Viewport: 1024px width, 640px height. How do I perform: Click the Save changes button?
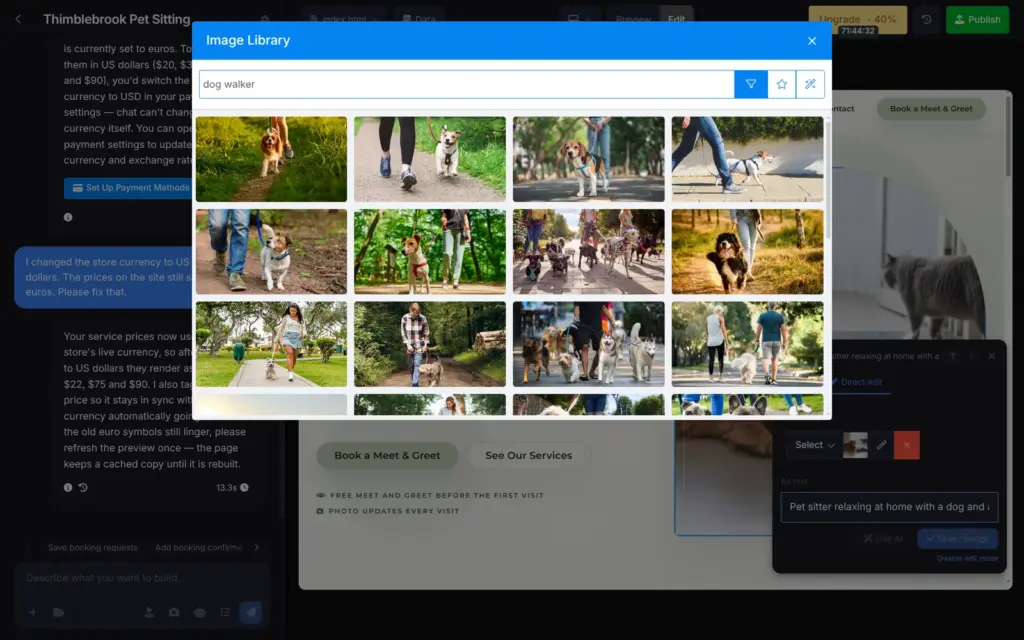[x=957, y=539]
